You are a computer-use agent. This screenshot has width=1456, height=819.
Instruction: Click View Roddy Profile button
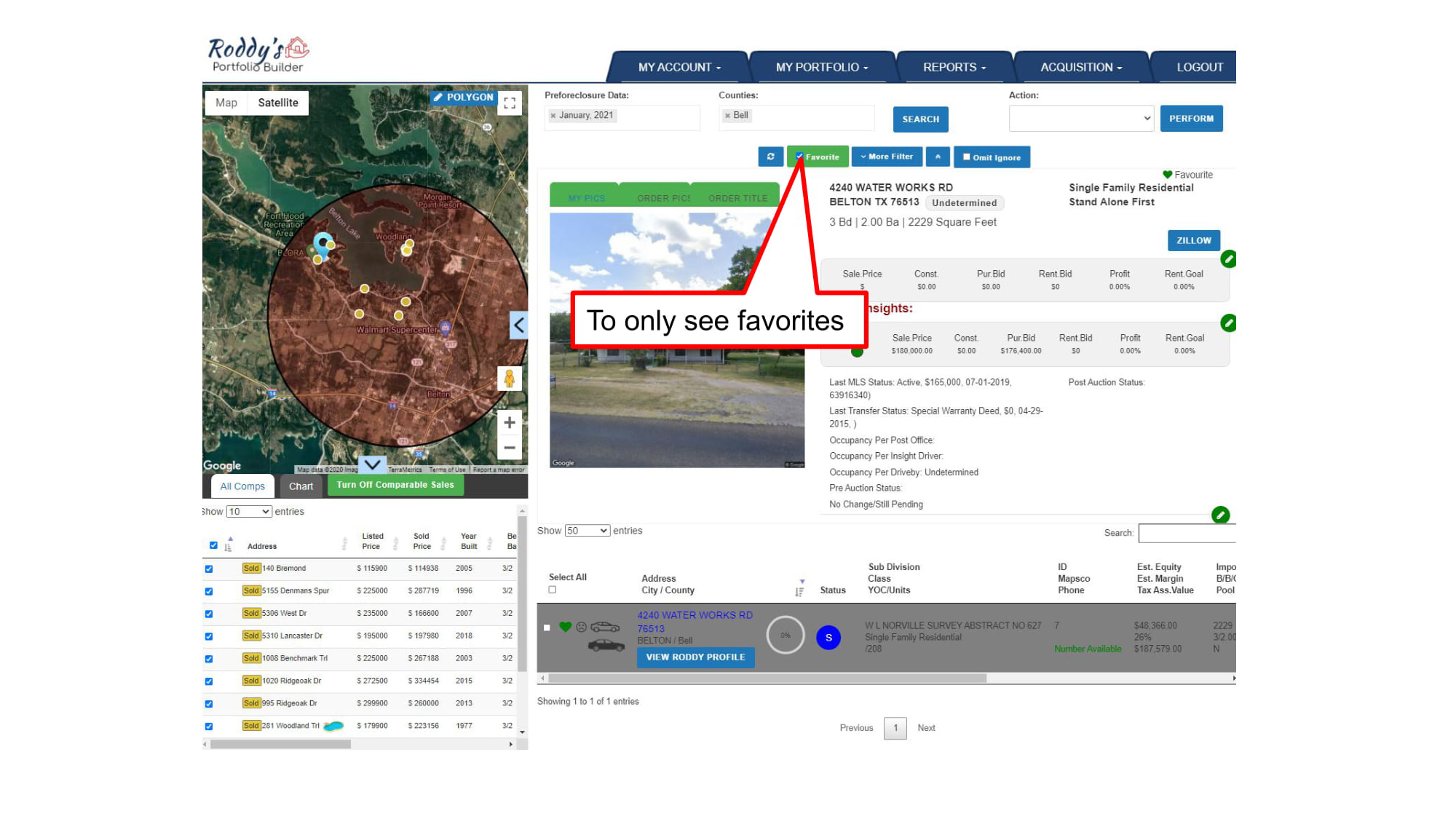tap(695, 657)
